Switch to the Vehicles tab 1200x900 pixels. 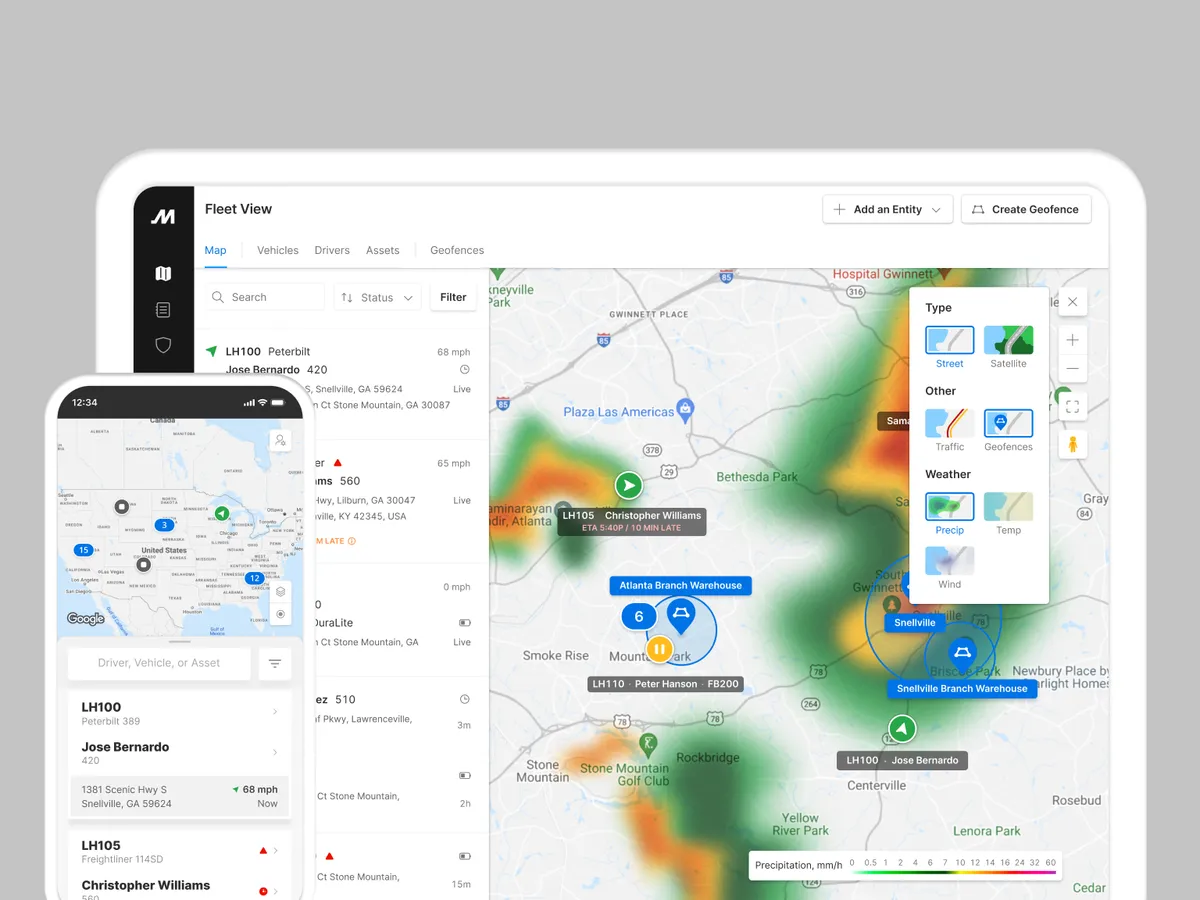(278, 250)
